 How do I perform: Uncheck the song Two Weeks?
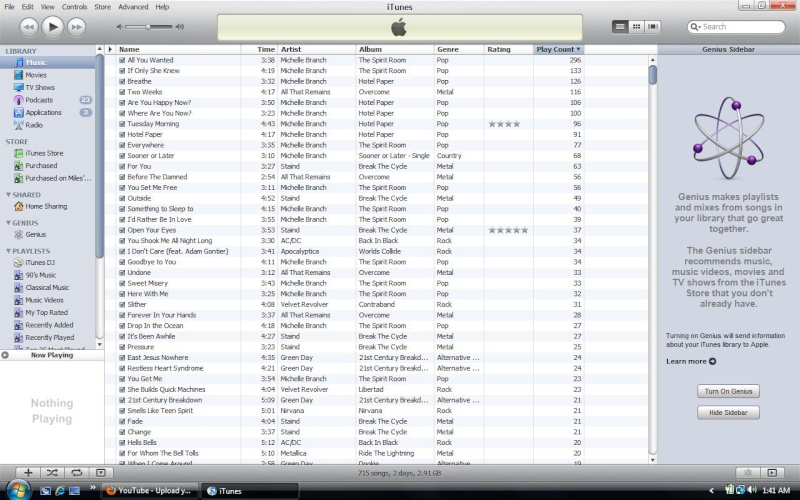coord(122,92)
